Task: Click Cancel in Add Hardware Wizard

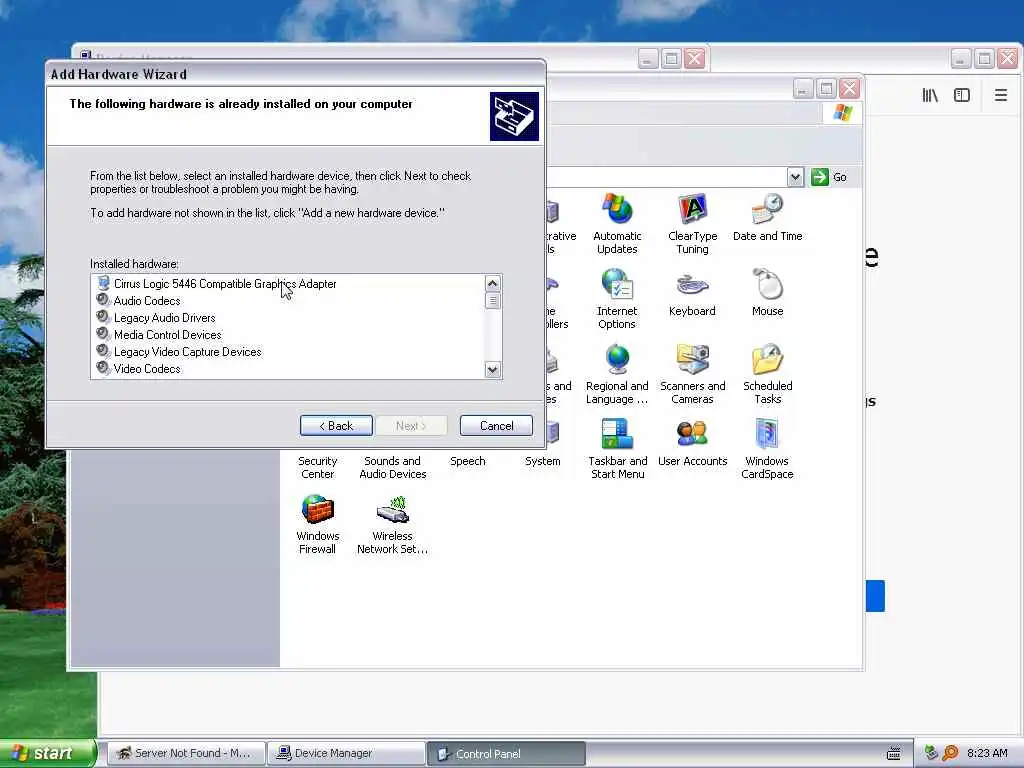Action: (496, 426)
